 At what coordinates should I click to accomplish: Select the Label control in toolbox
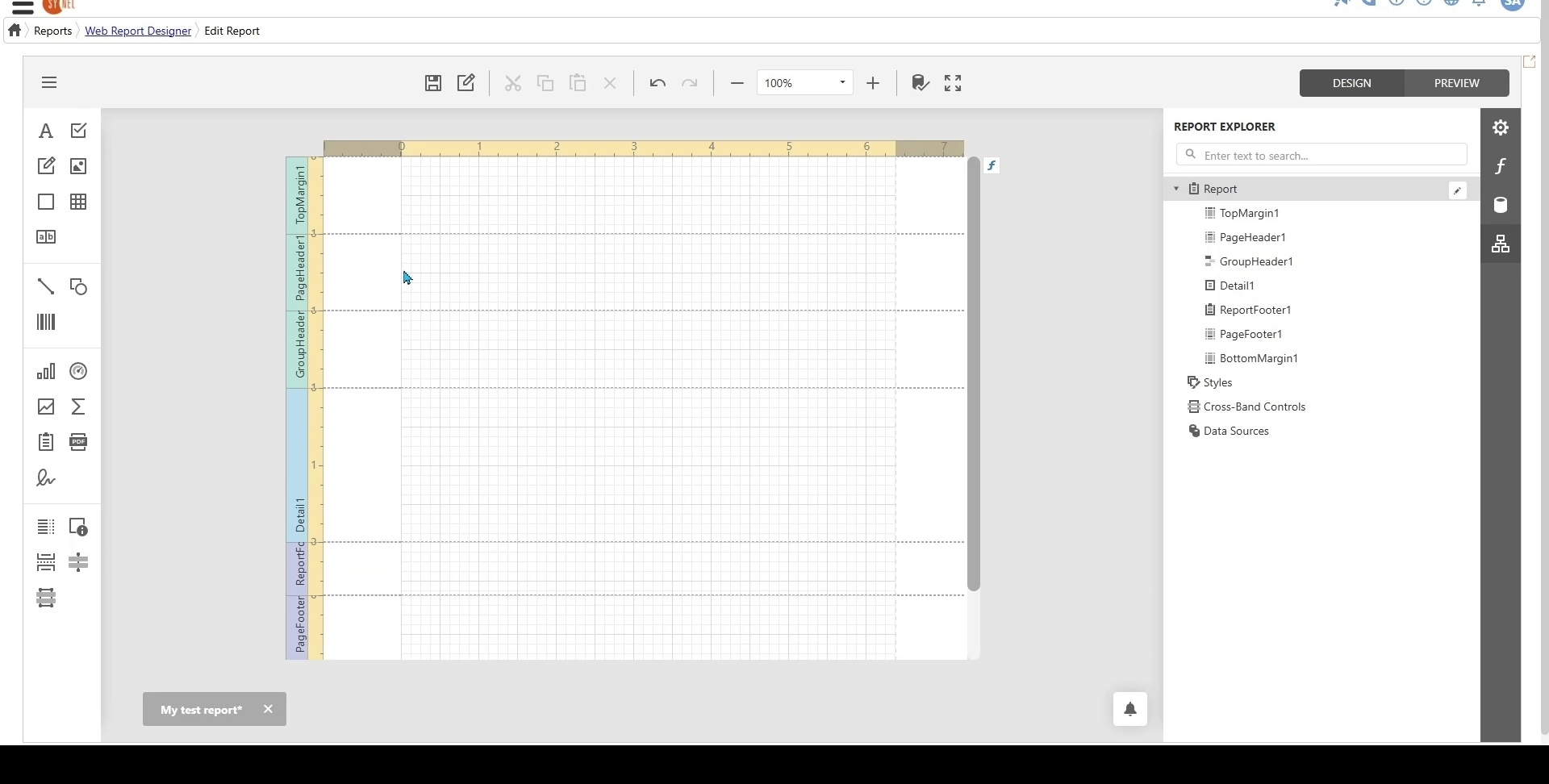tap(46, 131)
